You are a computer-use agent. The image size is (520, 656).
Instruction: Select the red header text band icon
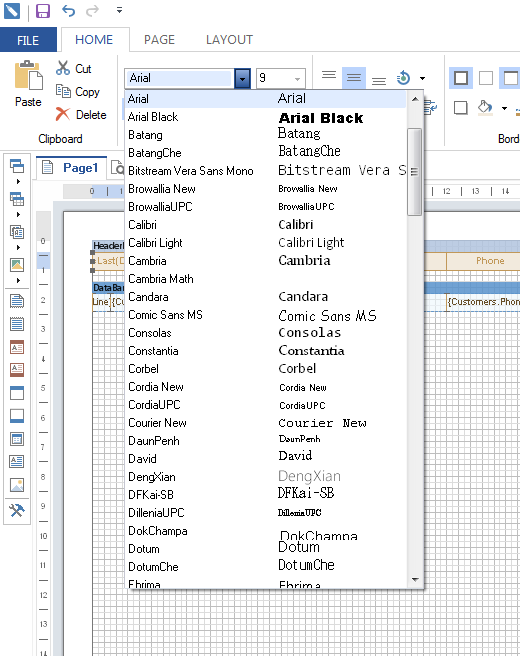click(x=17, y=347)
